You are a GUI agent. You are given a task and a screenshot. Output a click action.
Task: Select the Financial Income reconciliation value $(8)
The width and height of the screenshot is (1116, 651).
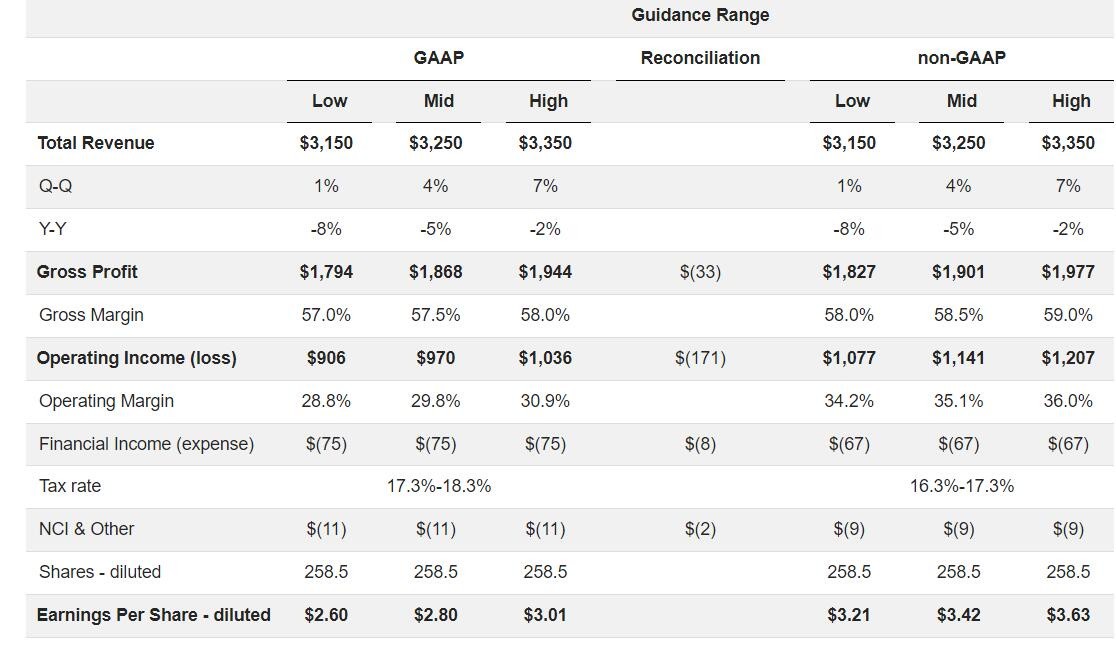tap(700, 444)
